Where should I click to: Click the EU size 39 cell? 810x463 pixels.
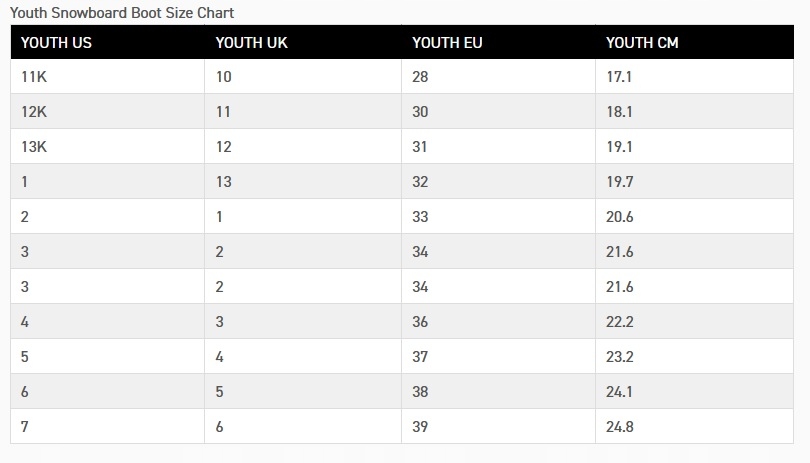pos(420,427)
